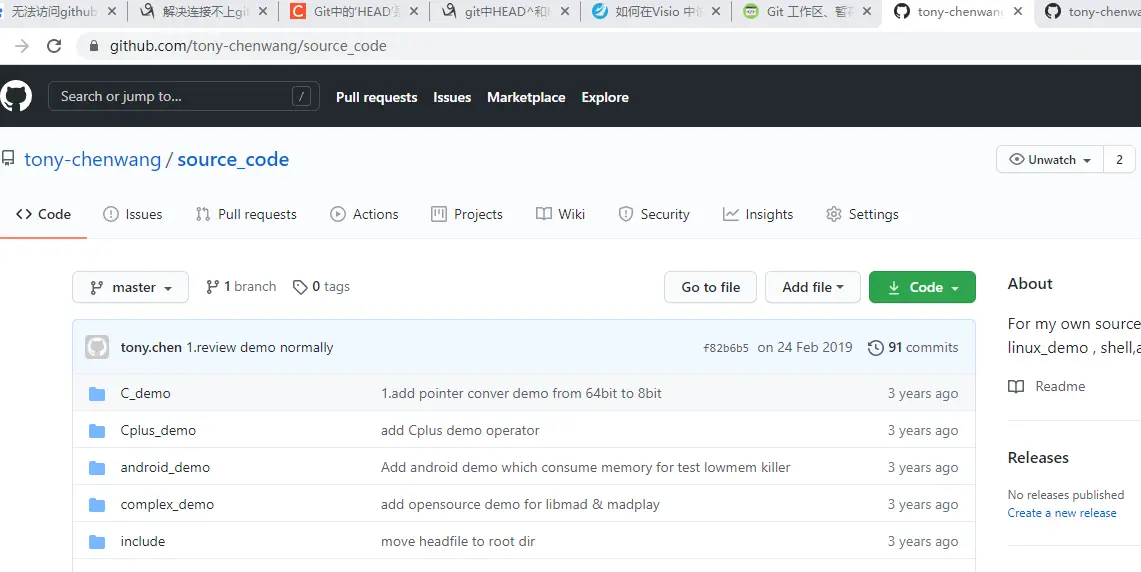The width and height of the screenshot is (1141, 572).
Task: Open the branch icon next to 1 branch
Action: pyautogui.click(x=212, y=287)
